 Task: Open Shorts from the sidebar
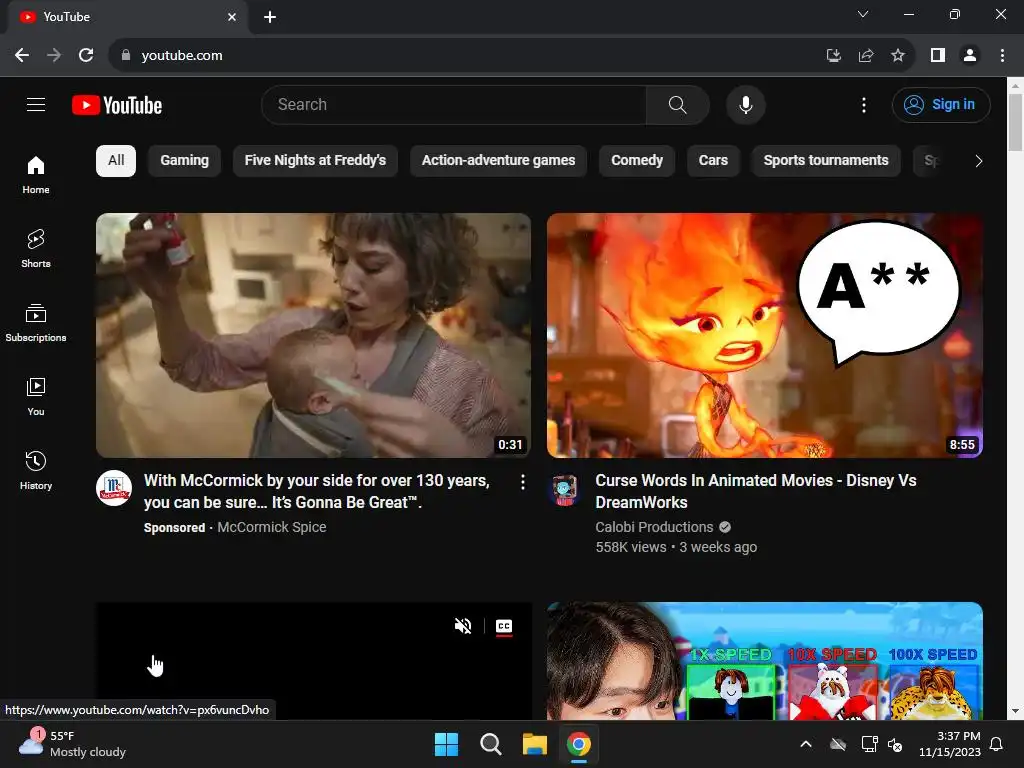click(36, 249)
